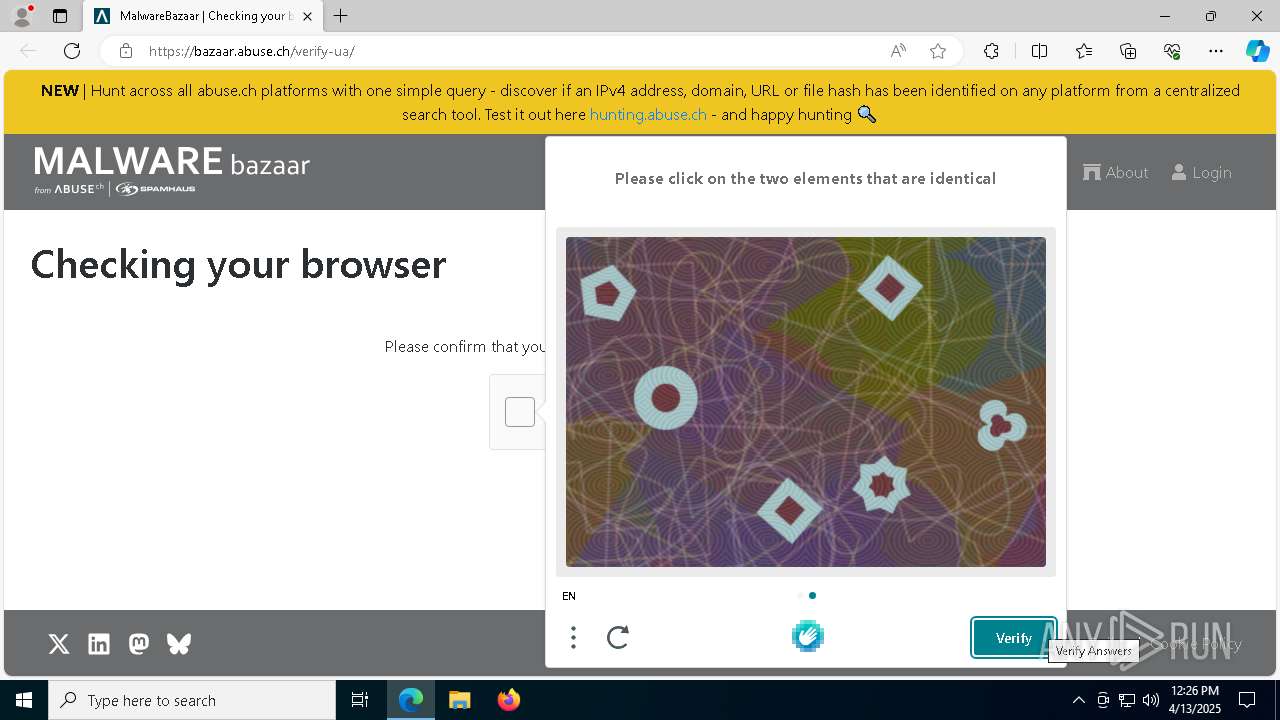Open the Favorites list
The image size is (1280, 720).
pos(1084,51)
